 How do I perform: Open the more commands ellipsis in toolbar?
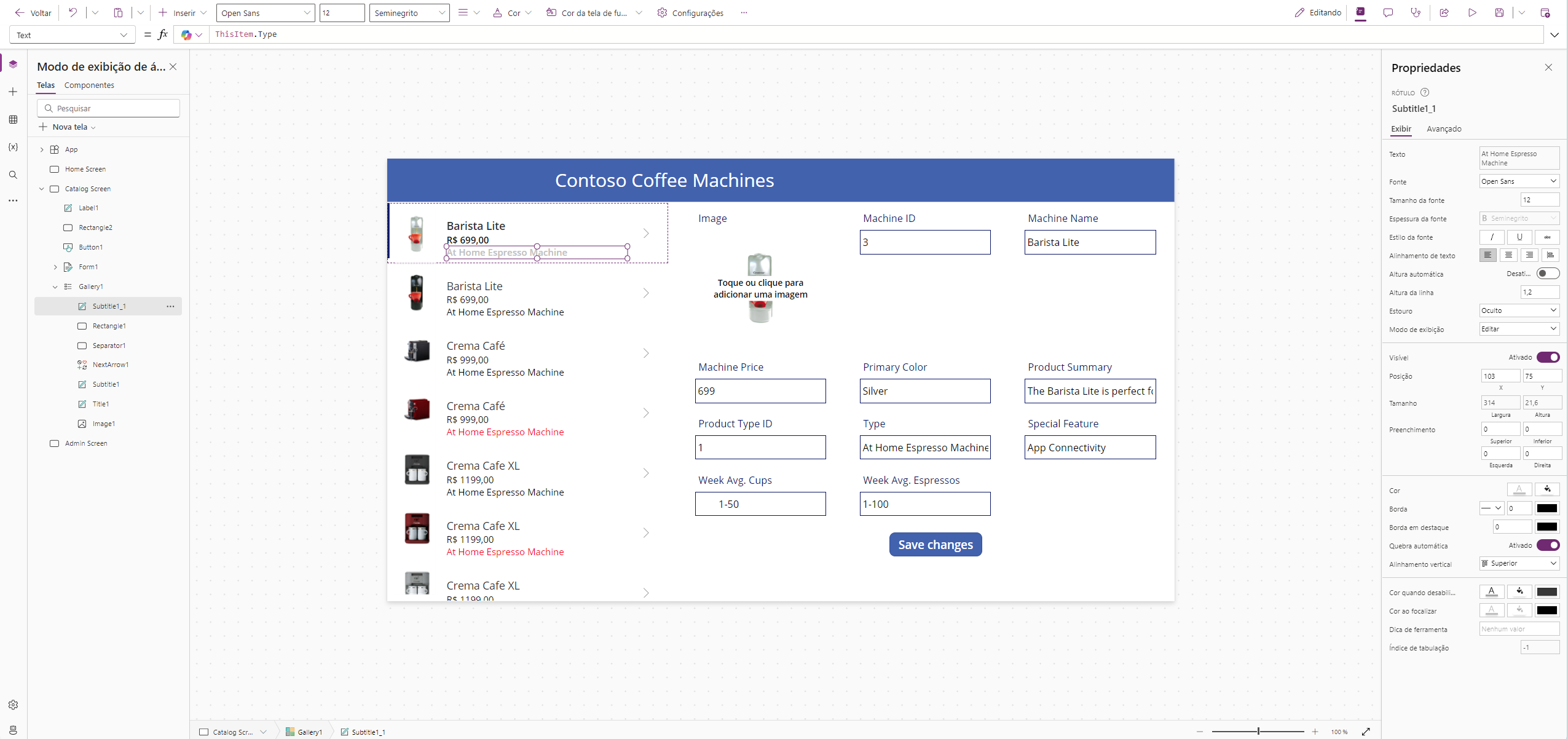point(744,12)
